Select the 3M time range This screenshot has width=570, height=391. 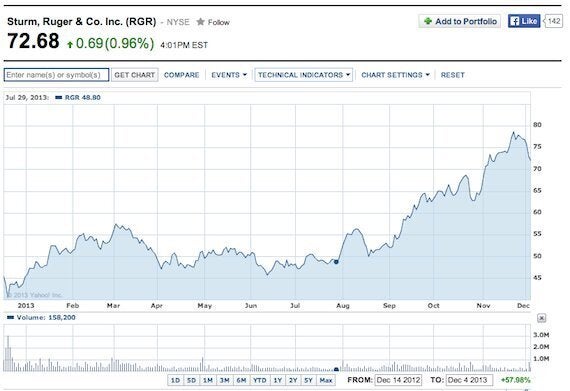224,380
